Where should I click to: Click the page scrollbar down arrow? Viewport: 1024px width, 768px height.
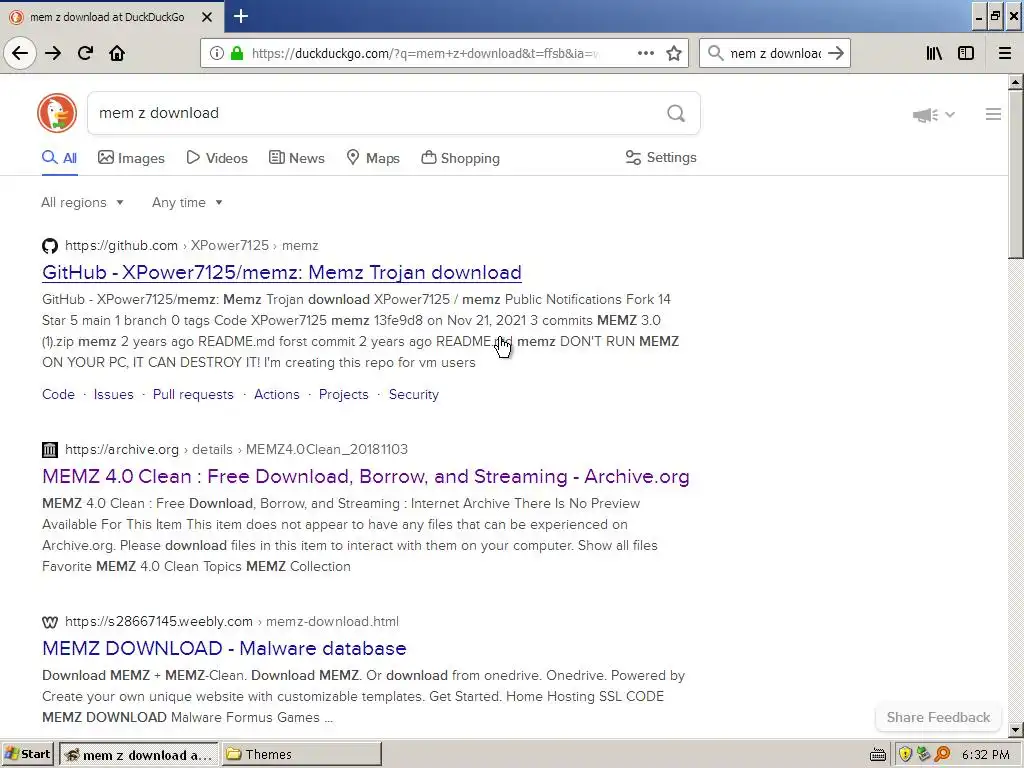pos(1015,729)
